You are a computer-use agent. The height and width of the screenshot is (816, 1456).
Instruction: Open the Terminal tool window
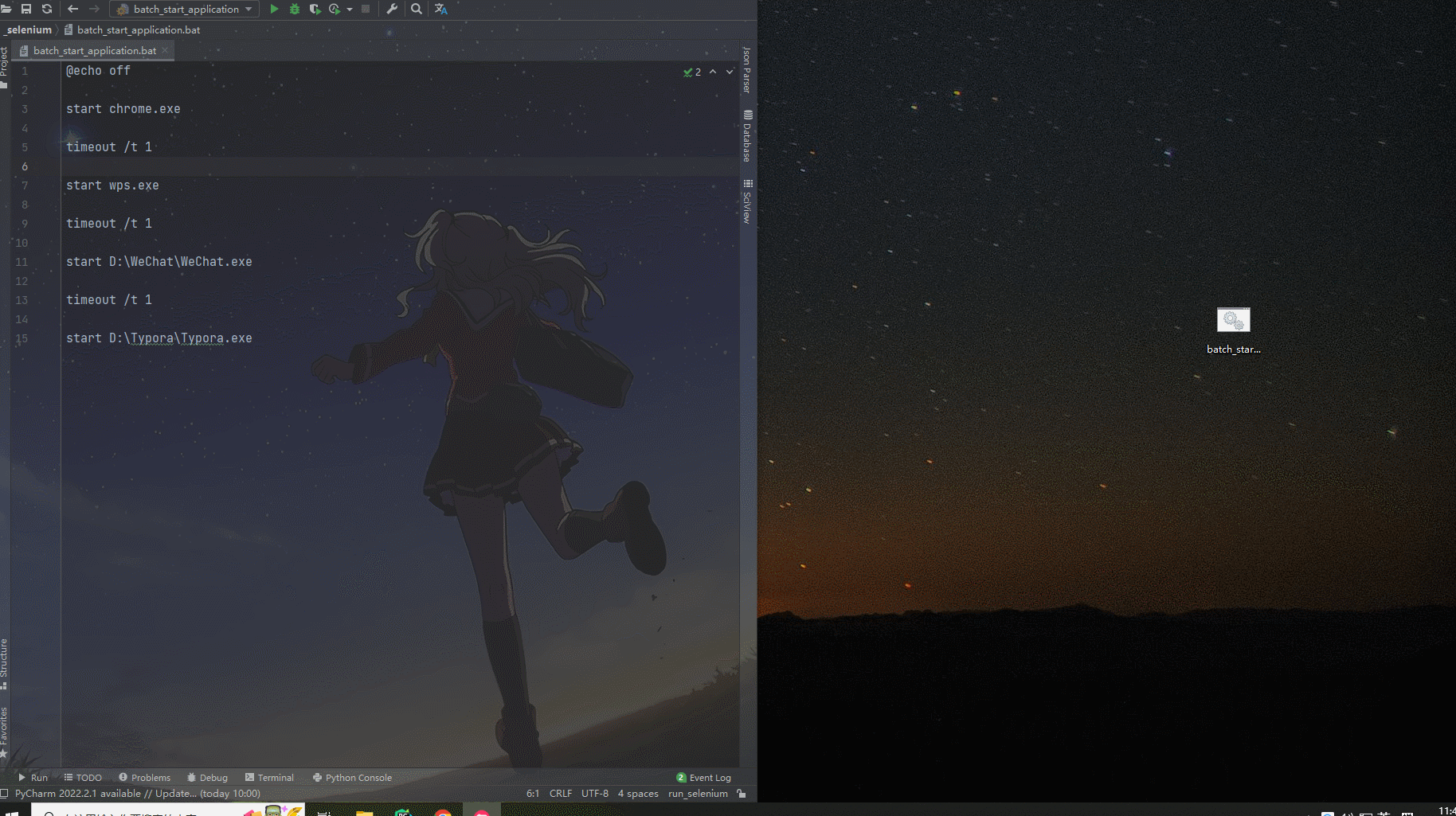click(x=269, y=778)
